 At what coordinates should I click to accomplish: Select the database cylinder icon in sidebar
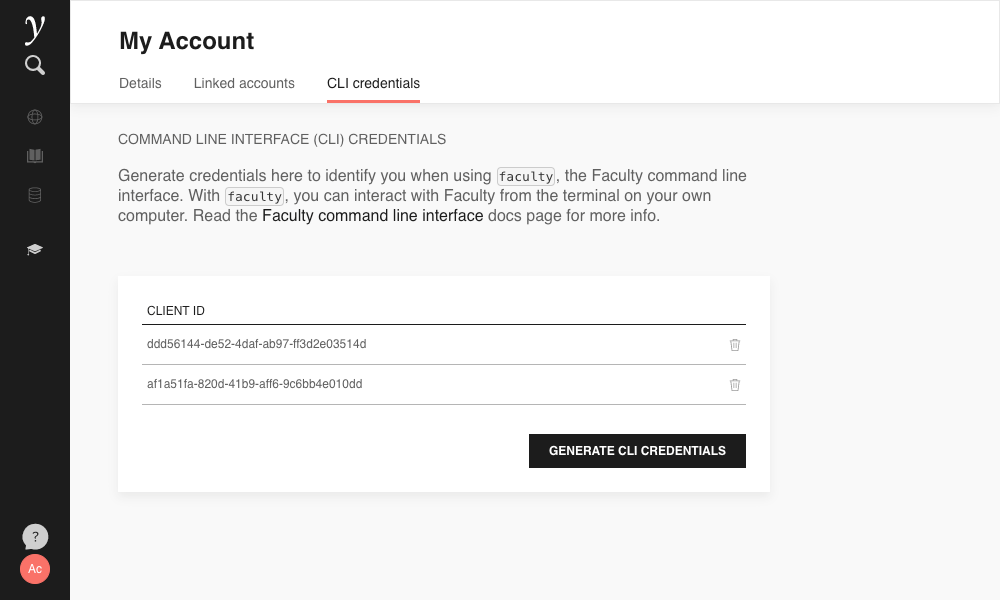(x=35, y=195)
